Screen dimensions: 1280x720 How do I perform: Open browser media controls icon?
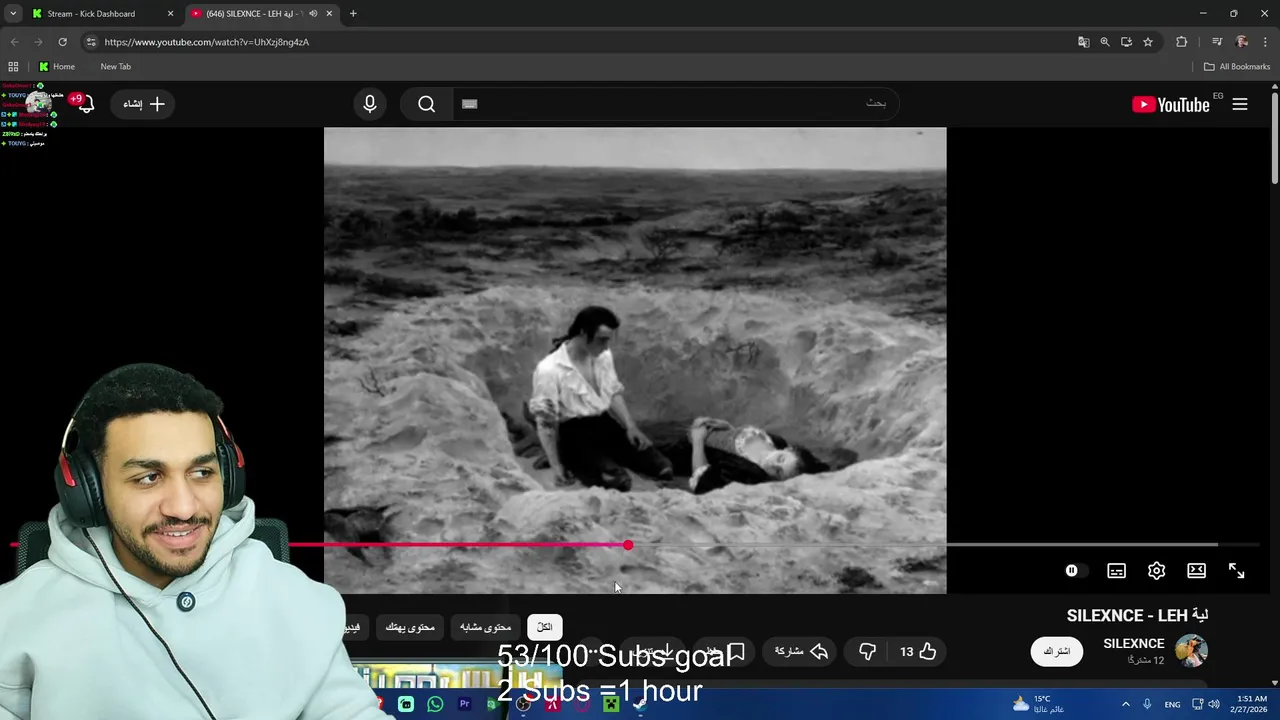point(1217,42)
